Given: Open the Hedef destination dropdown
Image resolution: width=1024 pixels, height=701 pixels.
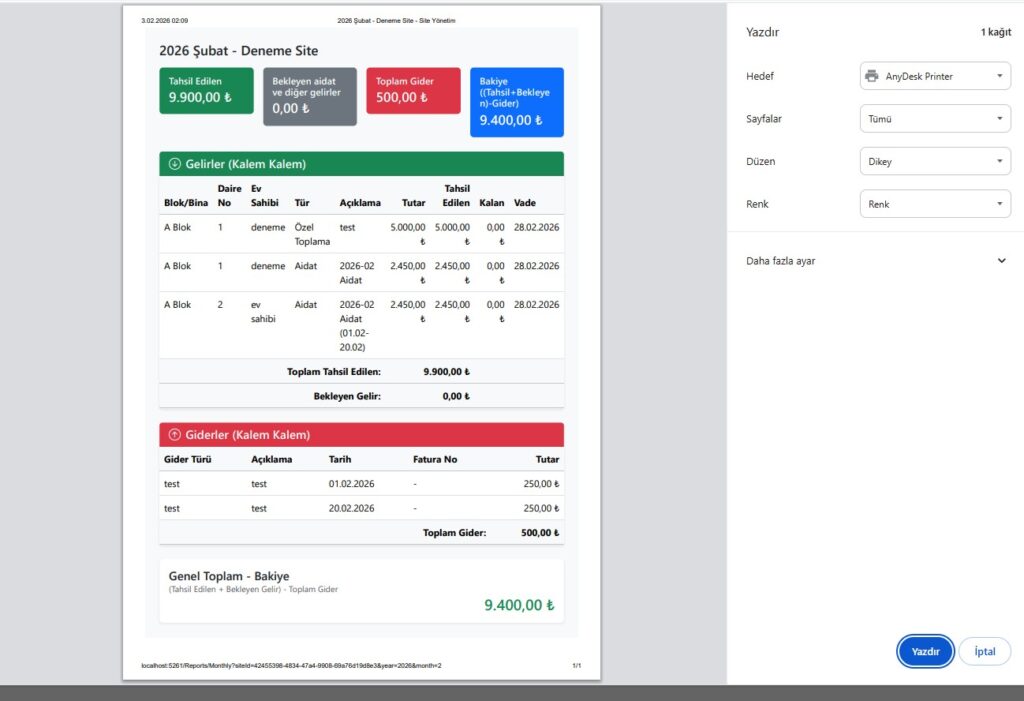Looking at the screenshot, I should (x=935, y=76).
